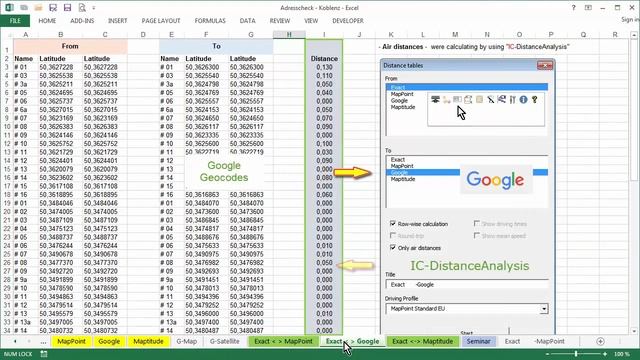The height and width of the screenshot is (360, 640).
Task: Click the Distance header cell
Action: click(x=324, y=59)
